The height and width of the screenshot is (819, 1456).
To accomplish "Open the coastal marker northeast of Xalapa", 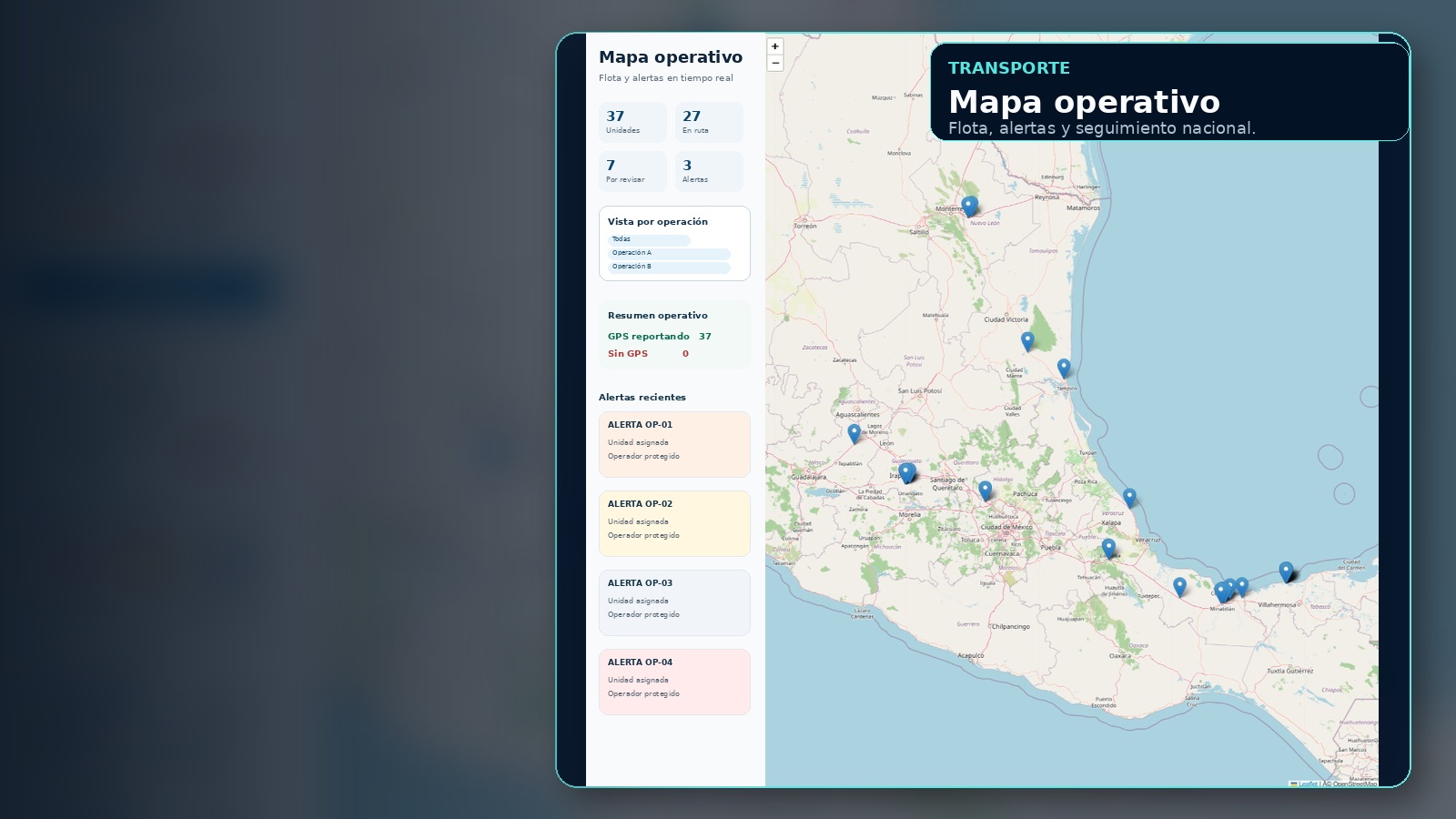I will point(1129,498).
